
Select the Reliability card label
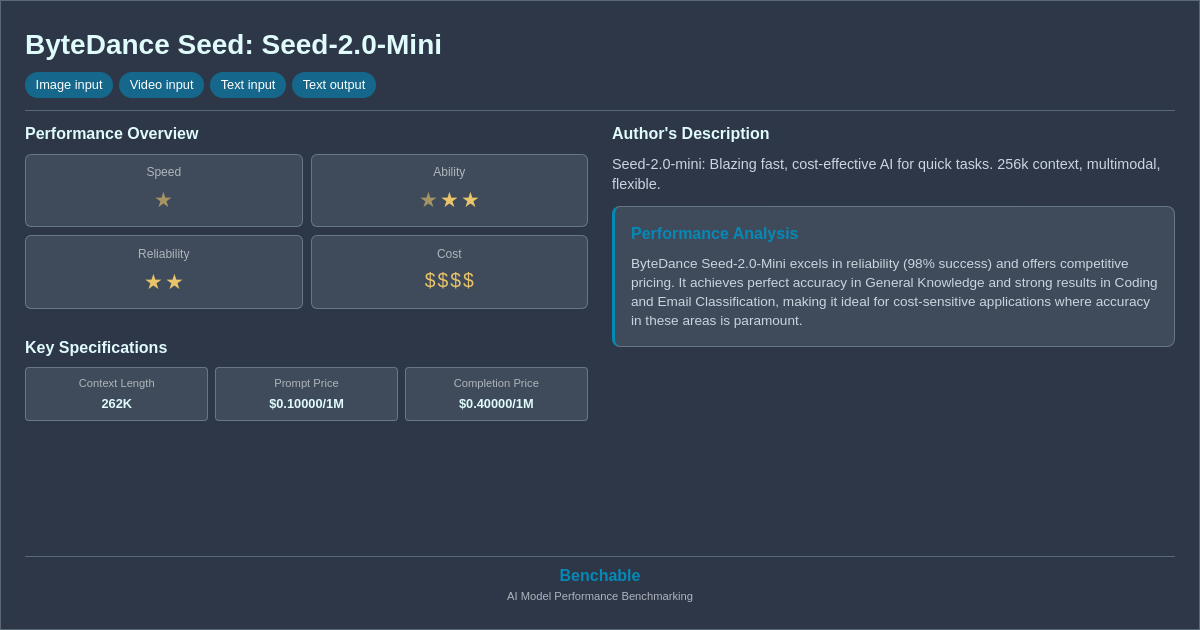(164, 254)
